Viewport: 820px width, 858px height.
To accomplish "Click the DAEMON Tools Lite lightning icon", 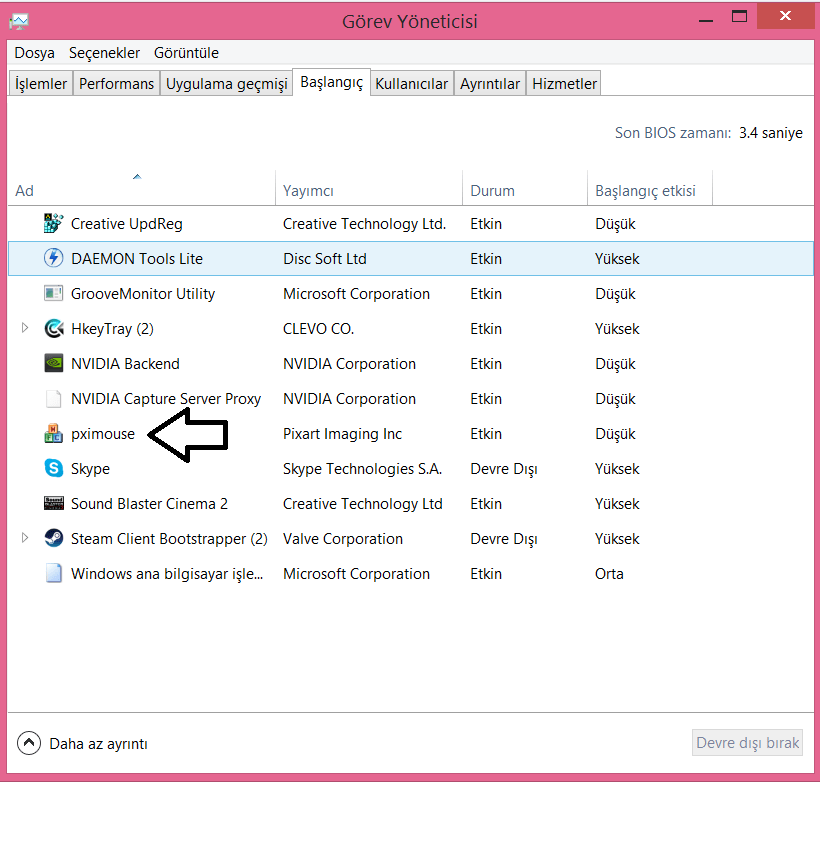I will (53, 258).
